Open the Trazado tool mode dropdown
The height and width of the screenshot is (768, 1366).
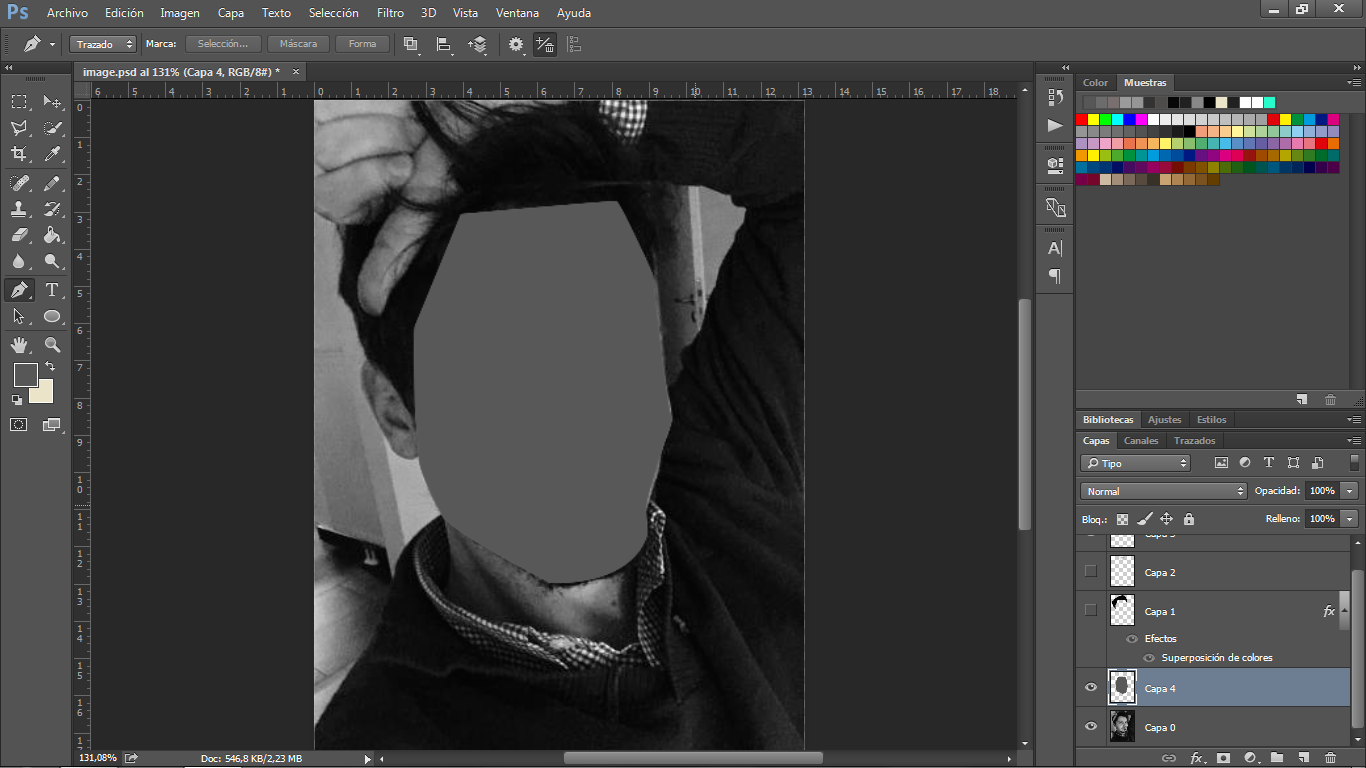103,44
